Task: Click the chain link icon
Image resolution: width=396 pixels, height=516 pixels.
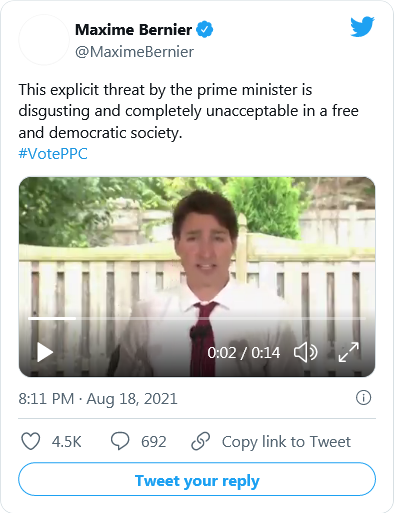Action: tap(200, 441)
